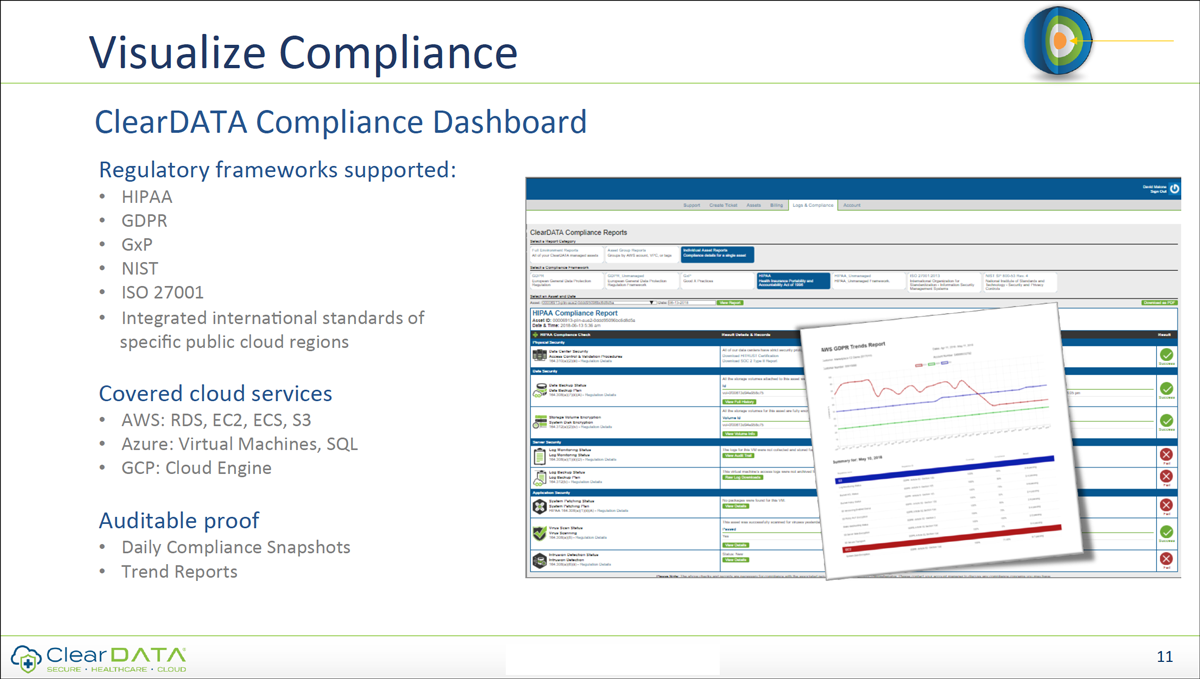
Task: Click Fail icon for Intrusion Detection Status
Action: click(1166, 560)
